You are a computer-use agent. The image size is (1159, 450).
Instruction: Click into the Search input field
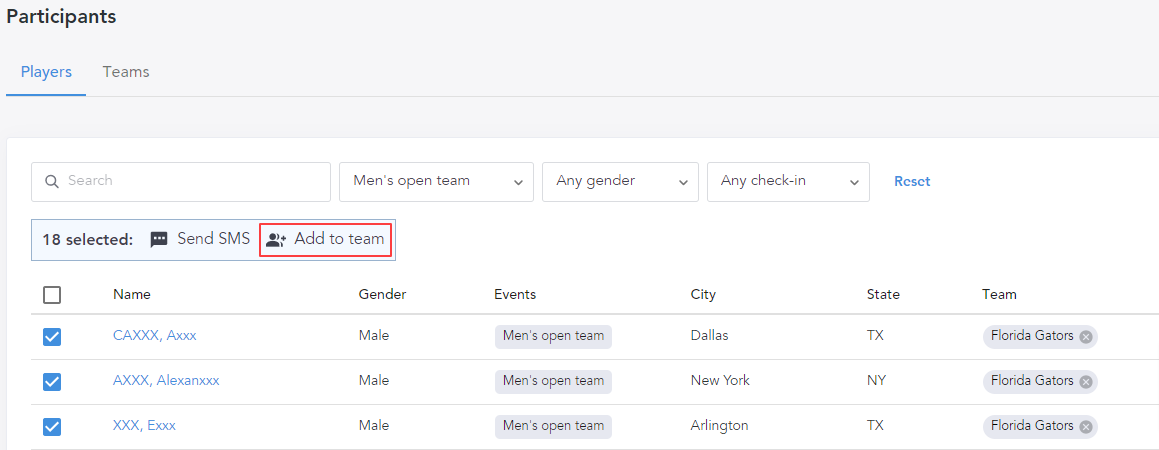[190, 182]
